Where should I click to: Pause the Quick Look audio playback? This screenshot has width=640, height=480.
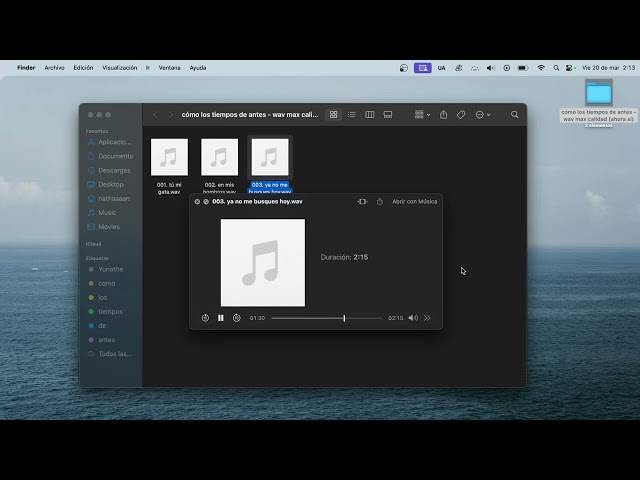220,318
